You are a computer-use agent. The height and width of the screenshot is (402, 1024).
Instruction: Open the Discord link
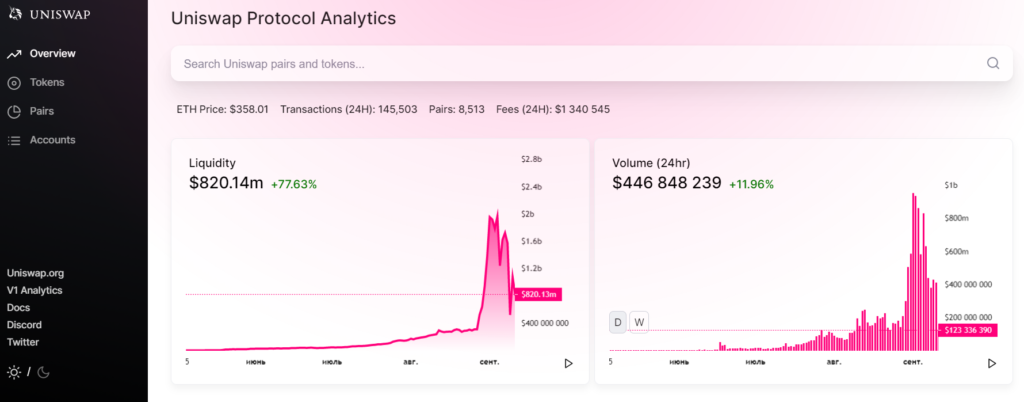click(x=24, y=325)
